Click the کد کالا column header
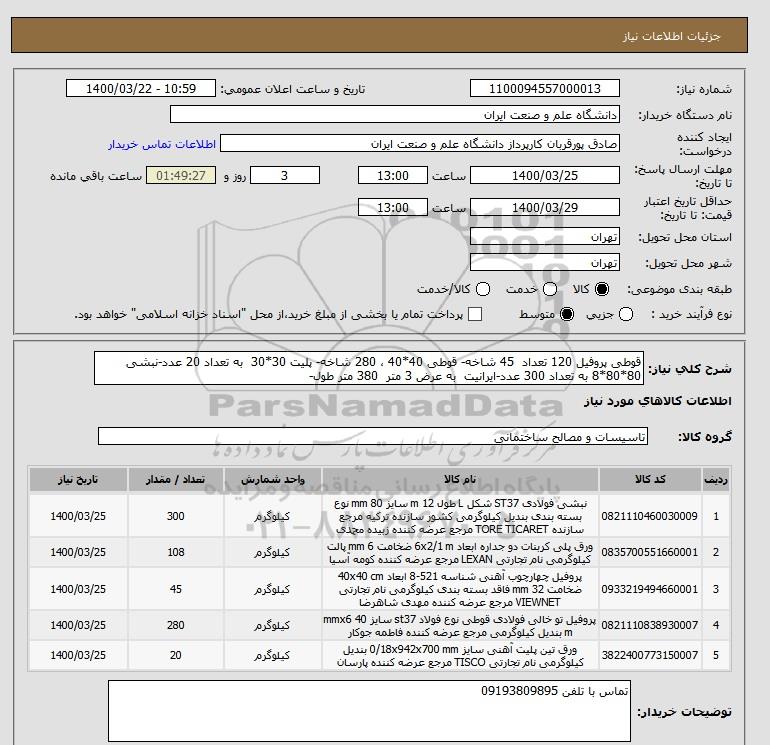The image size is (770, 745). [650, 479]
